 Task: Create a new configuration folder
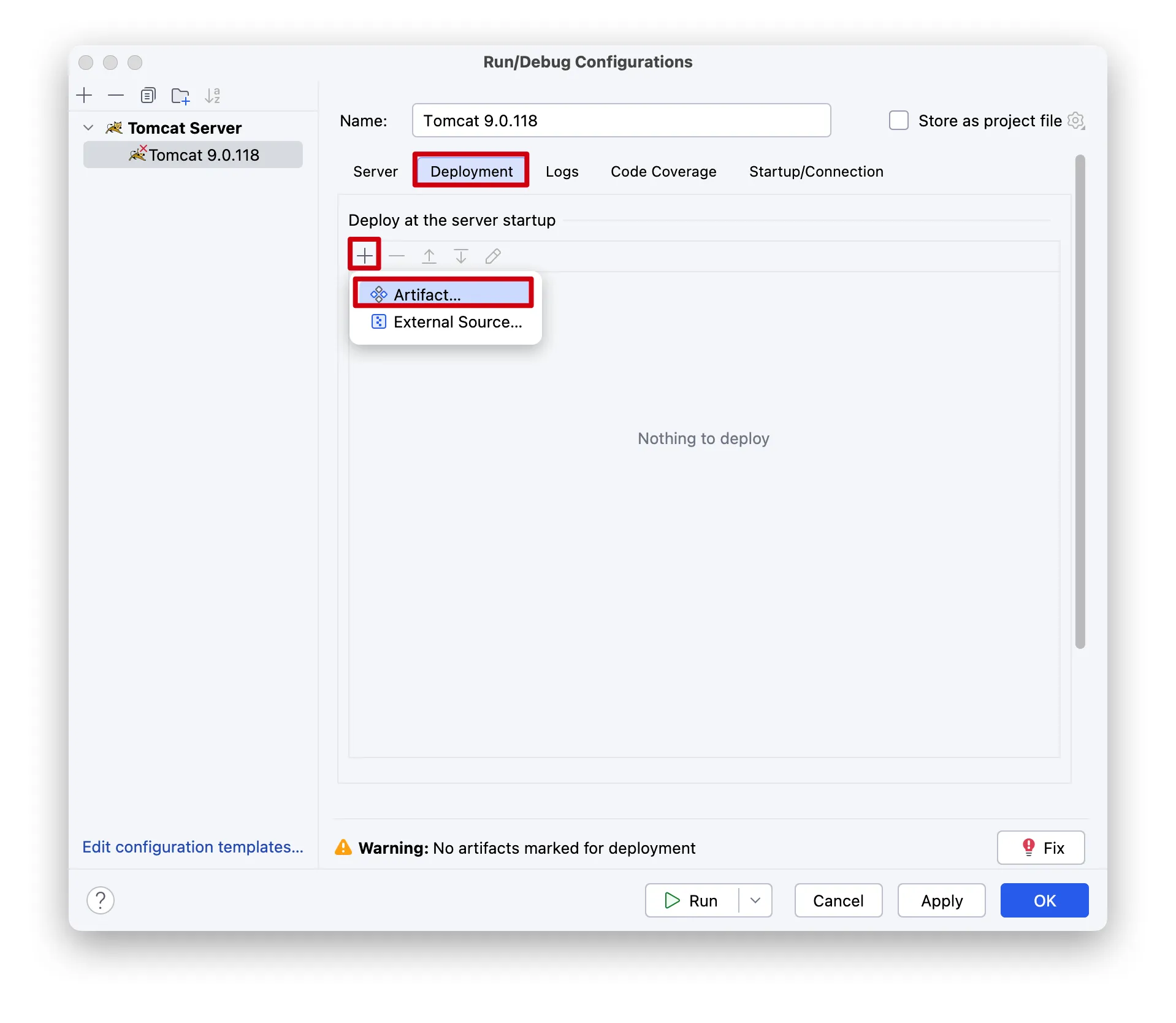(180, 96)
